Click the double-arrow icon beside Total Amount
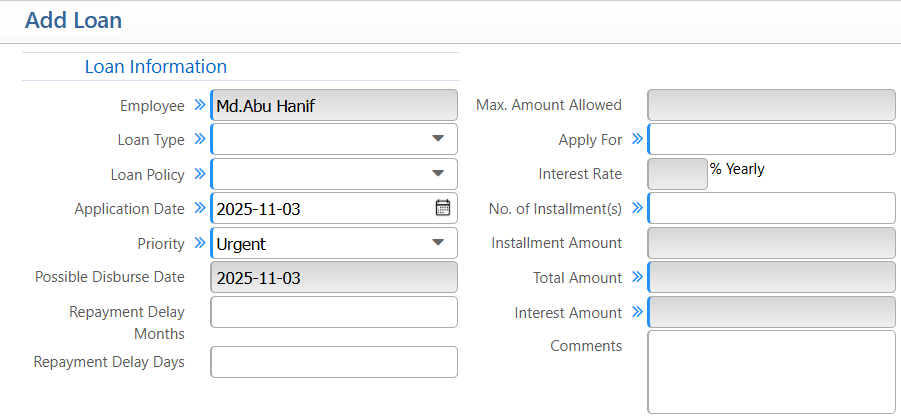The image size is (901, 416). click(x=637, y=277)
